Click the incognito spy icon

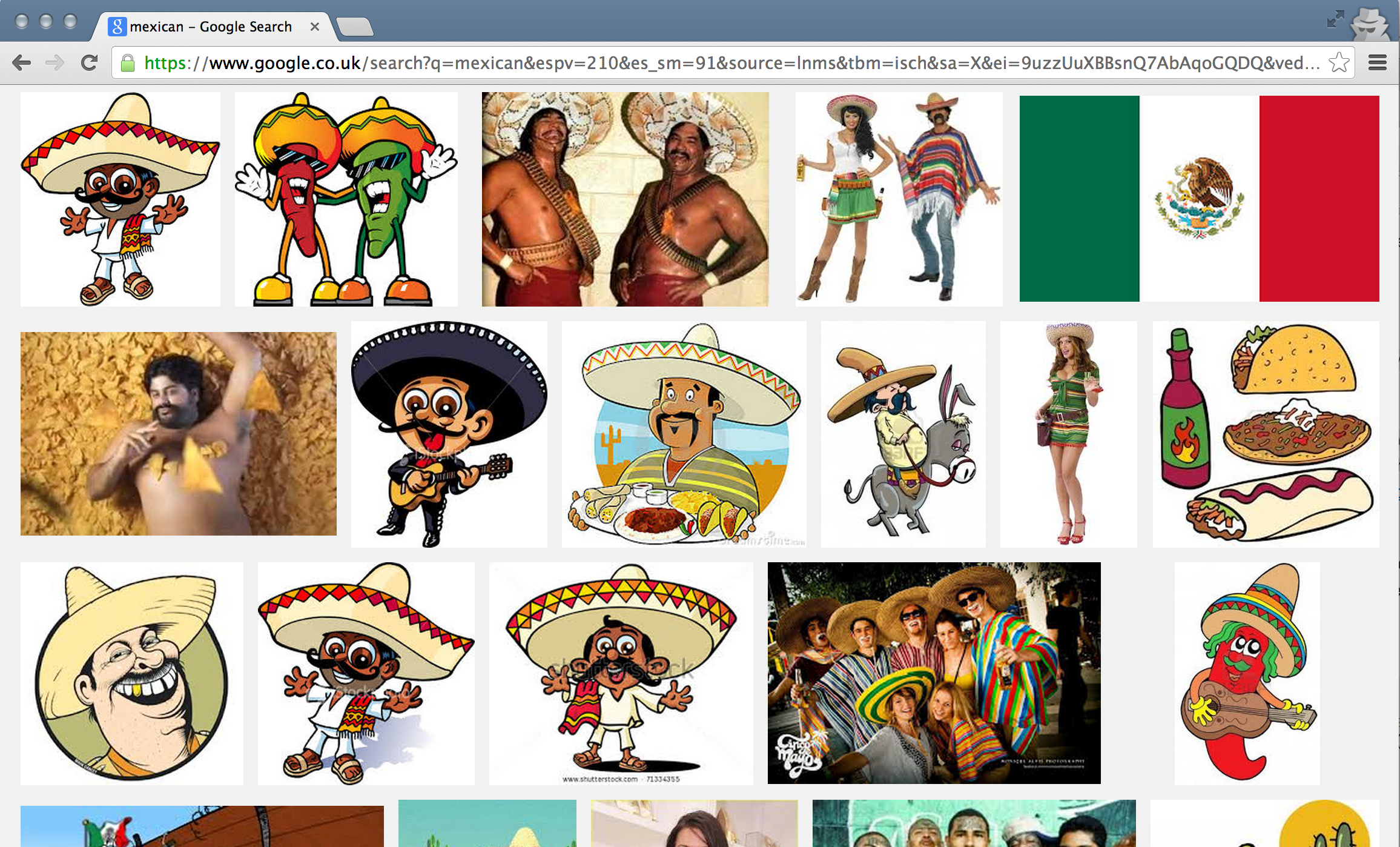click(x=1370, y=23)
